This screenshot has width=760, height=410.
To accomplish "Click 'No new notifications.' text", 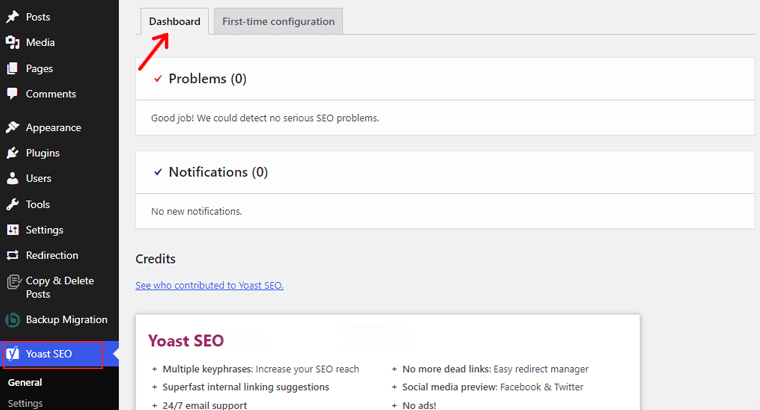I will pyautogui.click(x=196, y=211).
